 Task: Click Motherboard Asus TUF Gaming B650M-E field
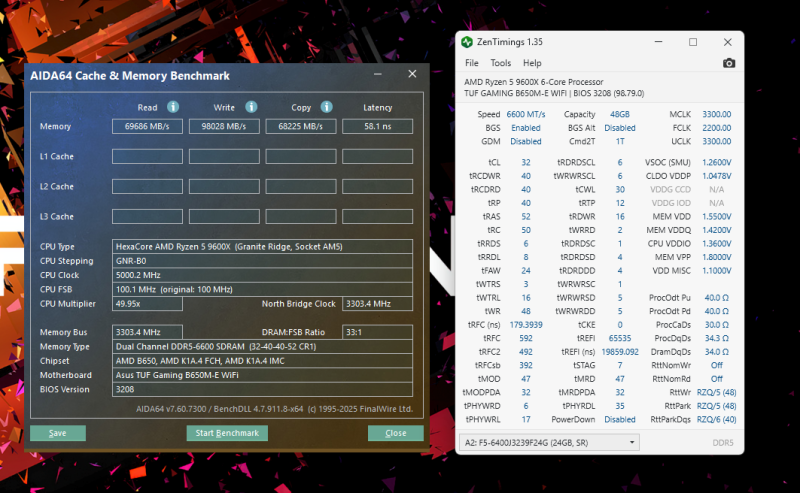click(x=262, y=375)
